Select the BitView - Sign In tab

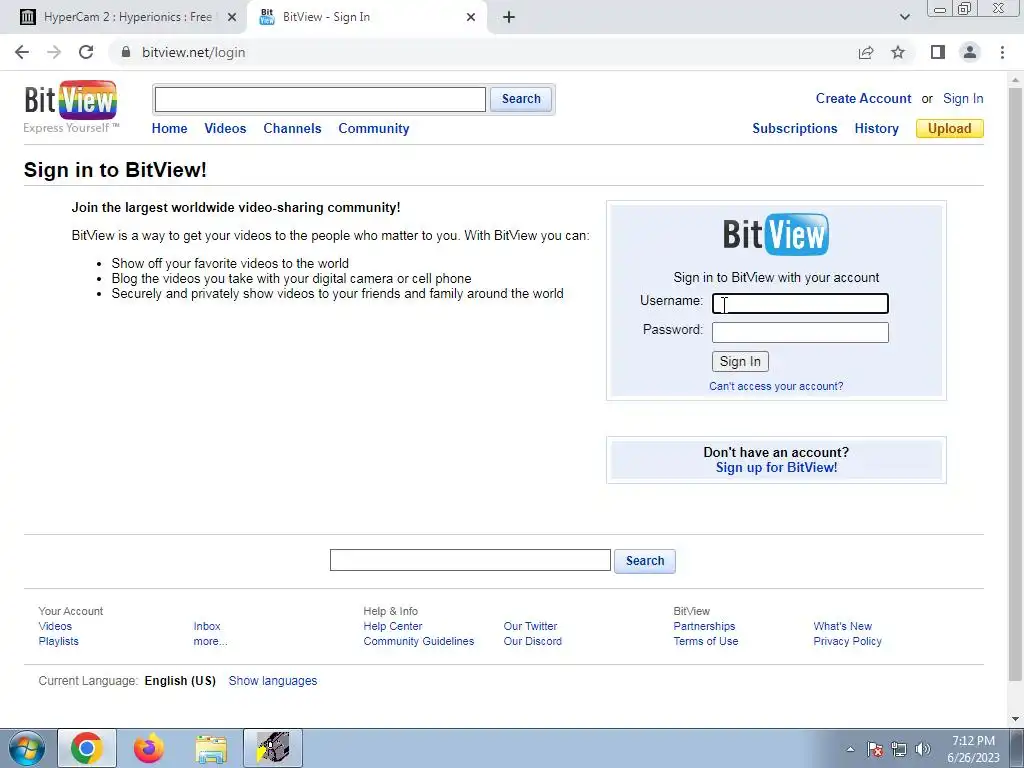tap(366, 17)
